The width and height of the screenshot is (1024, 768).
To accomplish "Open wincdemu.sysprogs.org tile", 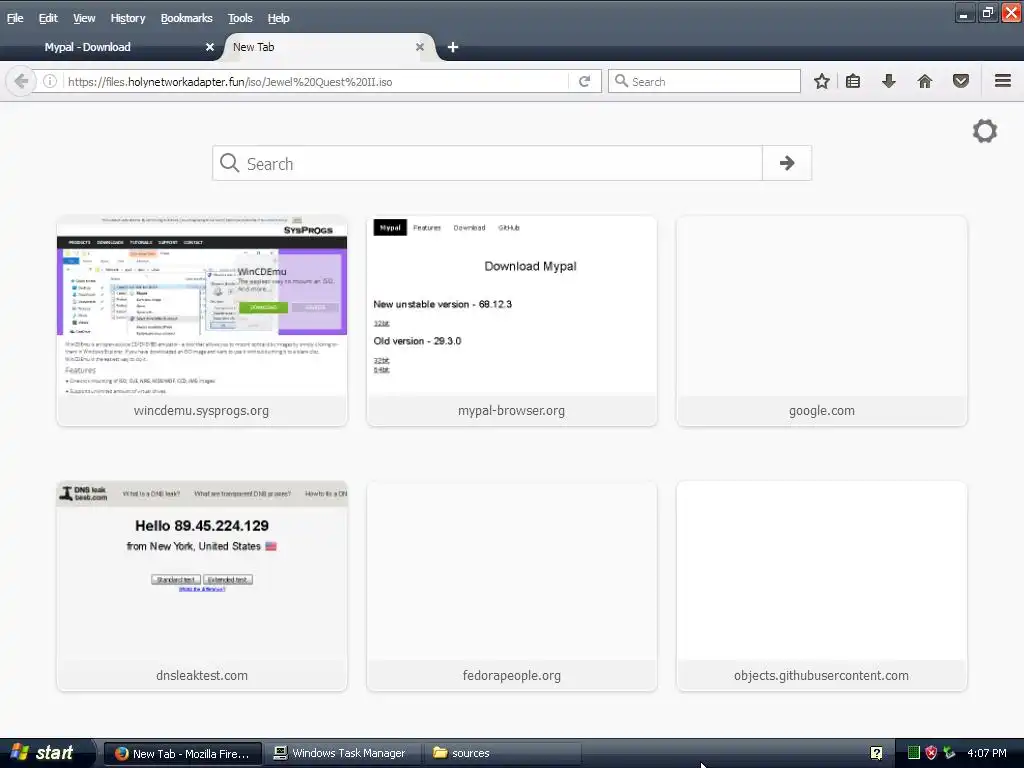I will pos(202,321).
